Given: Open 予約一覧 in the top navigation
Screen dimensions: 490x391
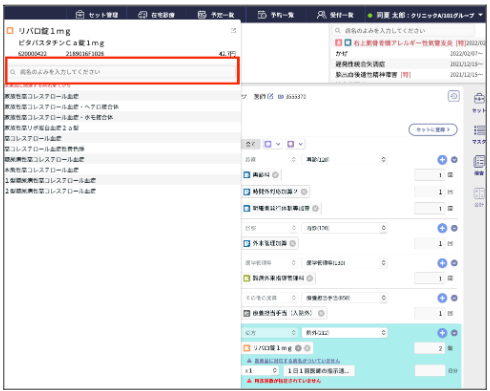Looking at the screenshot, I should pos(275,15).
